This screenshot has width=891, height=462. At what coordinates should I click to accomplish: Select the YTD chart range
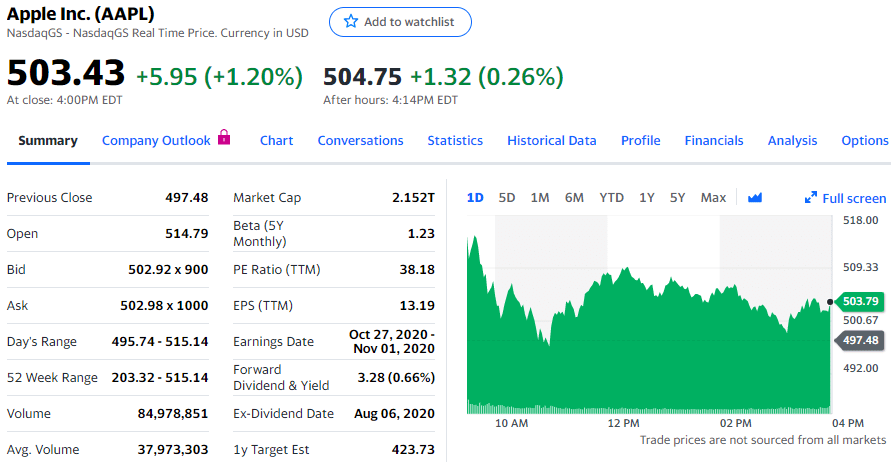point(611,198)
